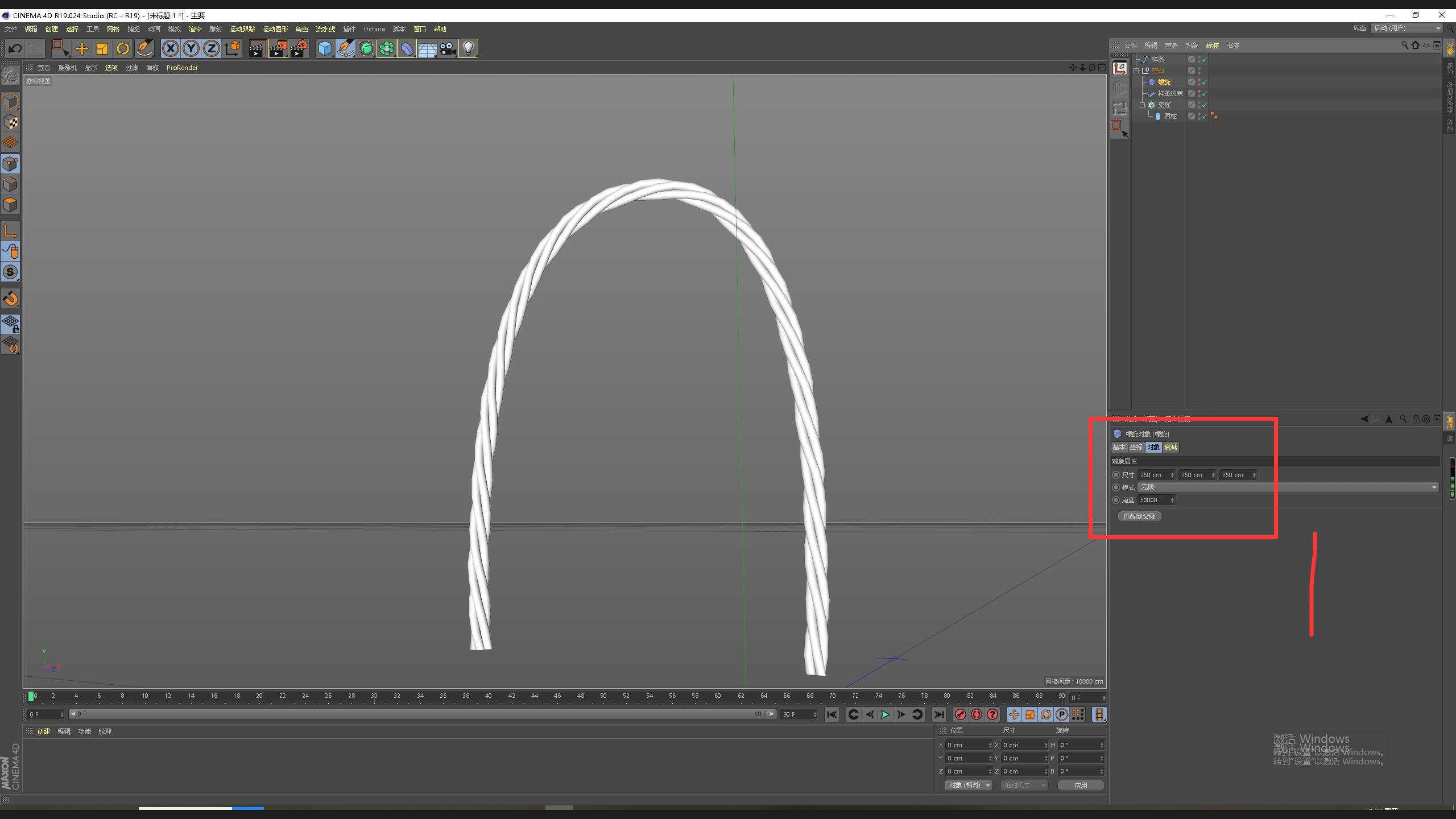
Task: Open the render settings icon
Action: pyautogui.click(x=298, y=49)
